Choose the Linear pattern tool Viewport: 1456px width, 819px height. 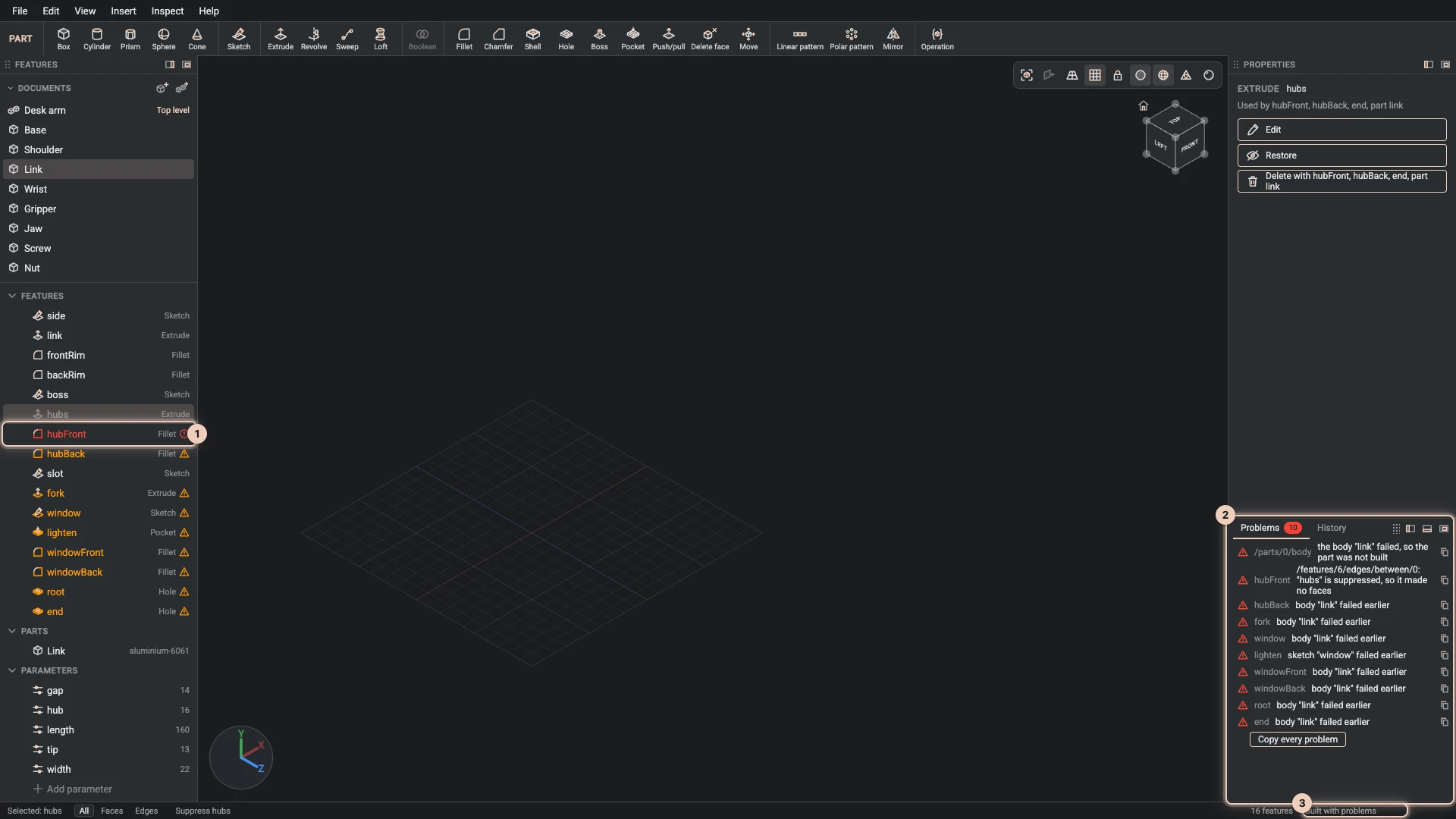800,39
